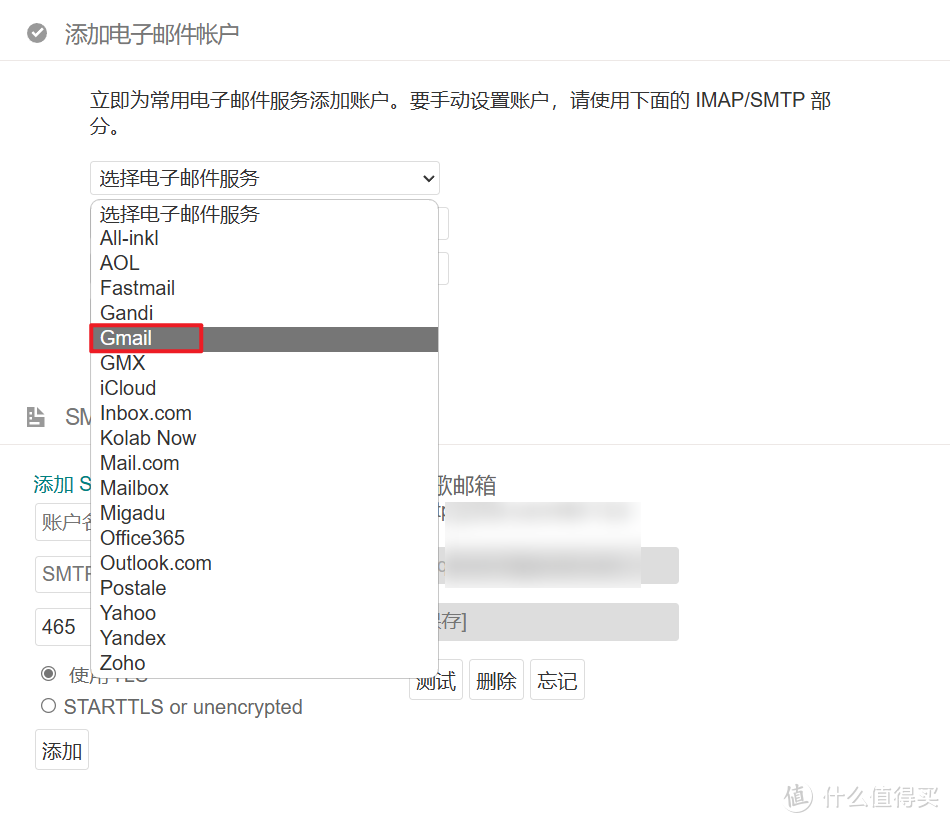
Task: Select Yandex from the dropdown
Action: [x=264, y=638]
